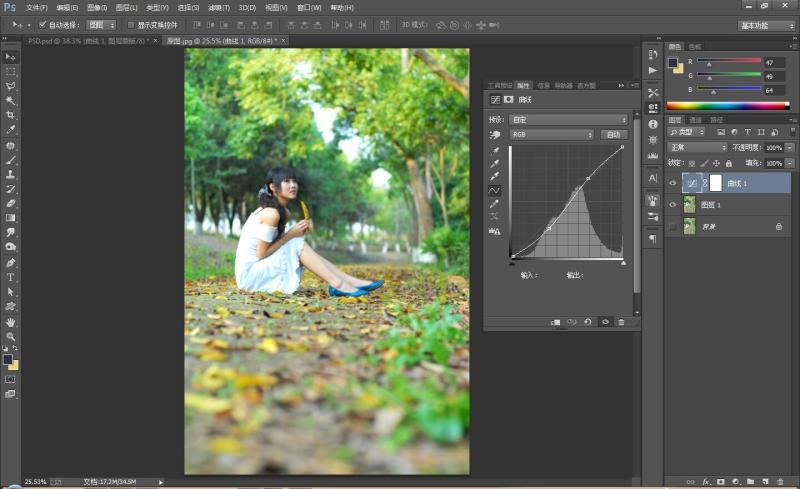Click the on-image adjustment hand tool in Curves
The image size is (800, 489).
pos(494,134)
